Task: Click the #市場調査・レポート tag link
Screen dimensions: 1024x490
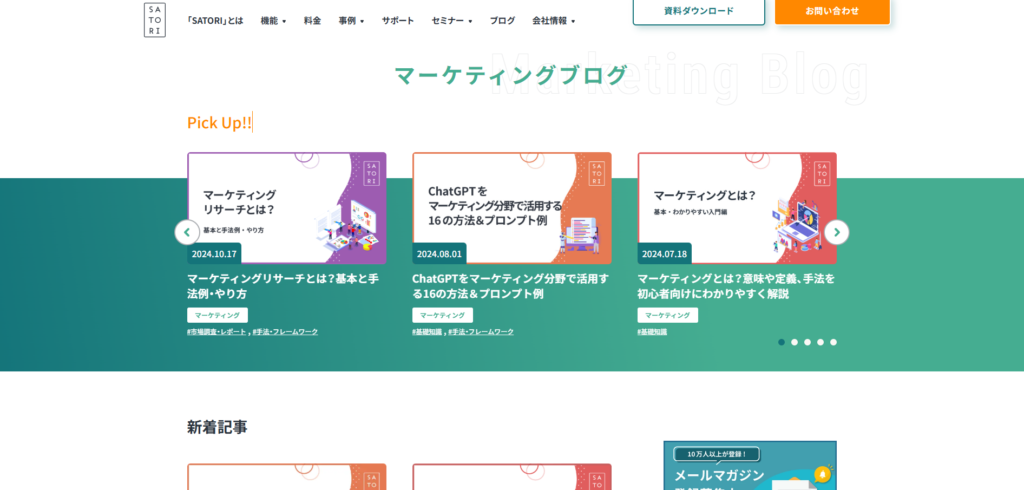Action: tap(216, 332)
